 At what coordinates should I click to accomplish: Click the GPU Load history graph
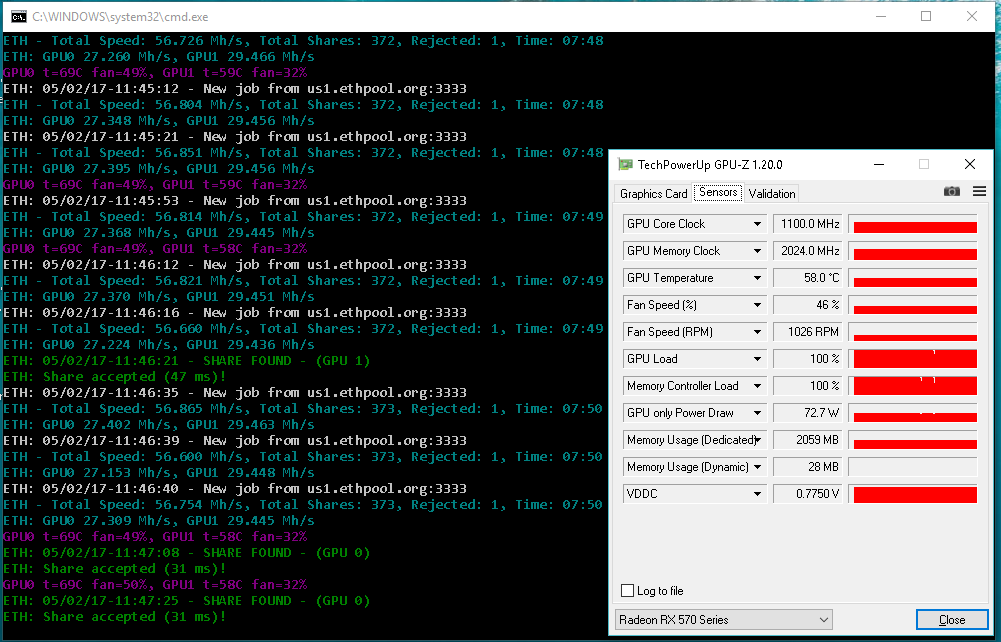pyautogui.click(x=913, y=359)
